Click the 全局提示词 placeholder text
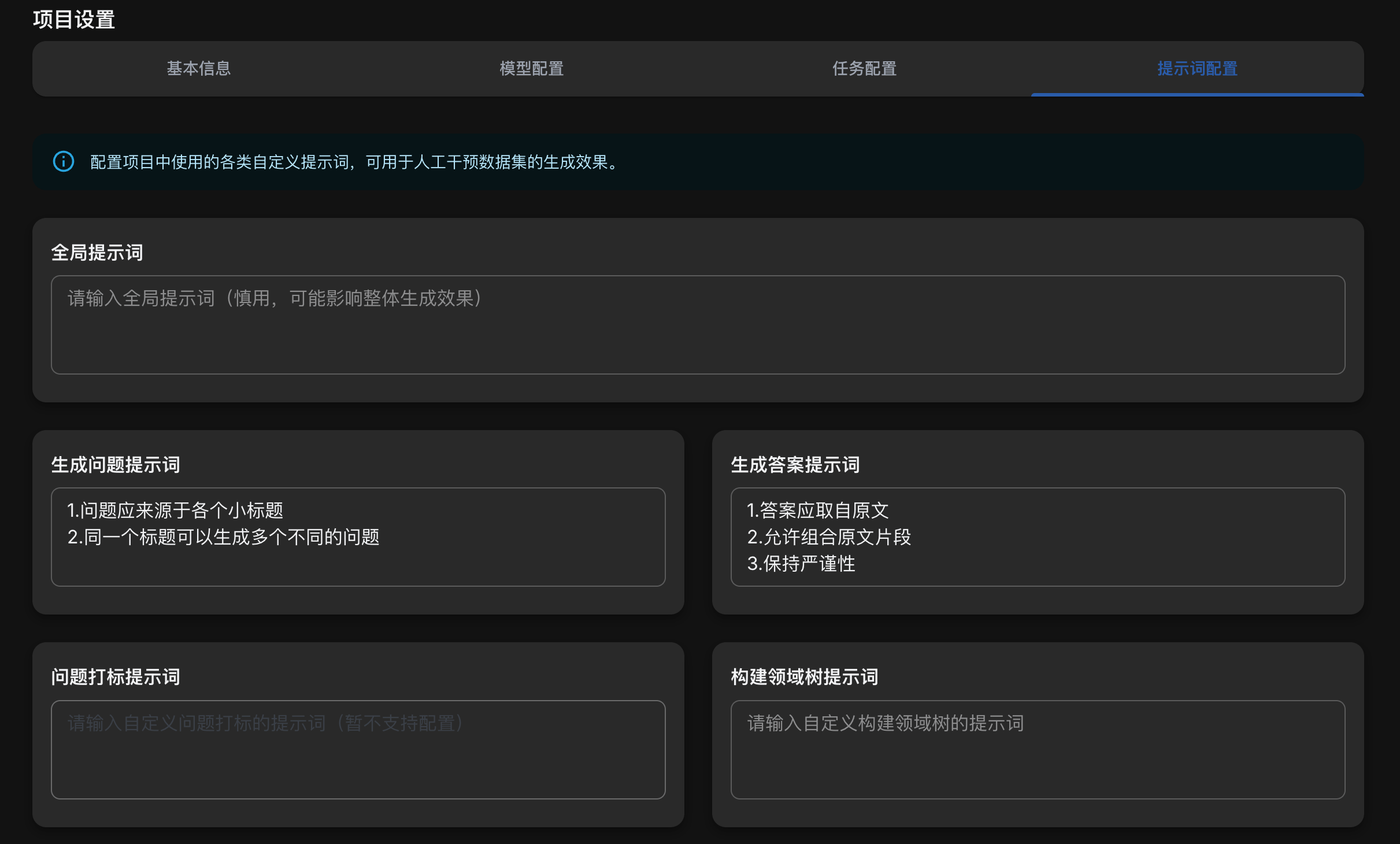Screen dimensions: 1400x844 click(273, 299)
